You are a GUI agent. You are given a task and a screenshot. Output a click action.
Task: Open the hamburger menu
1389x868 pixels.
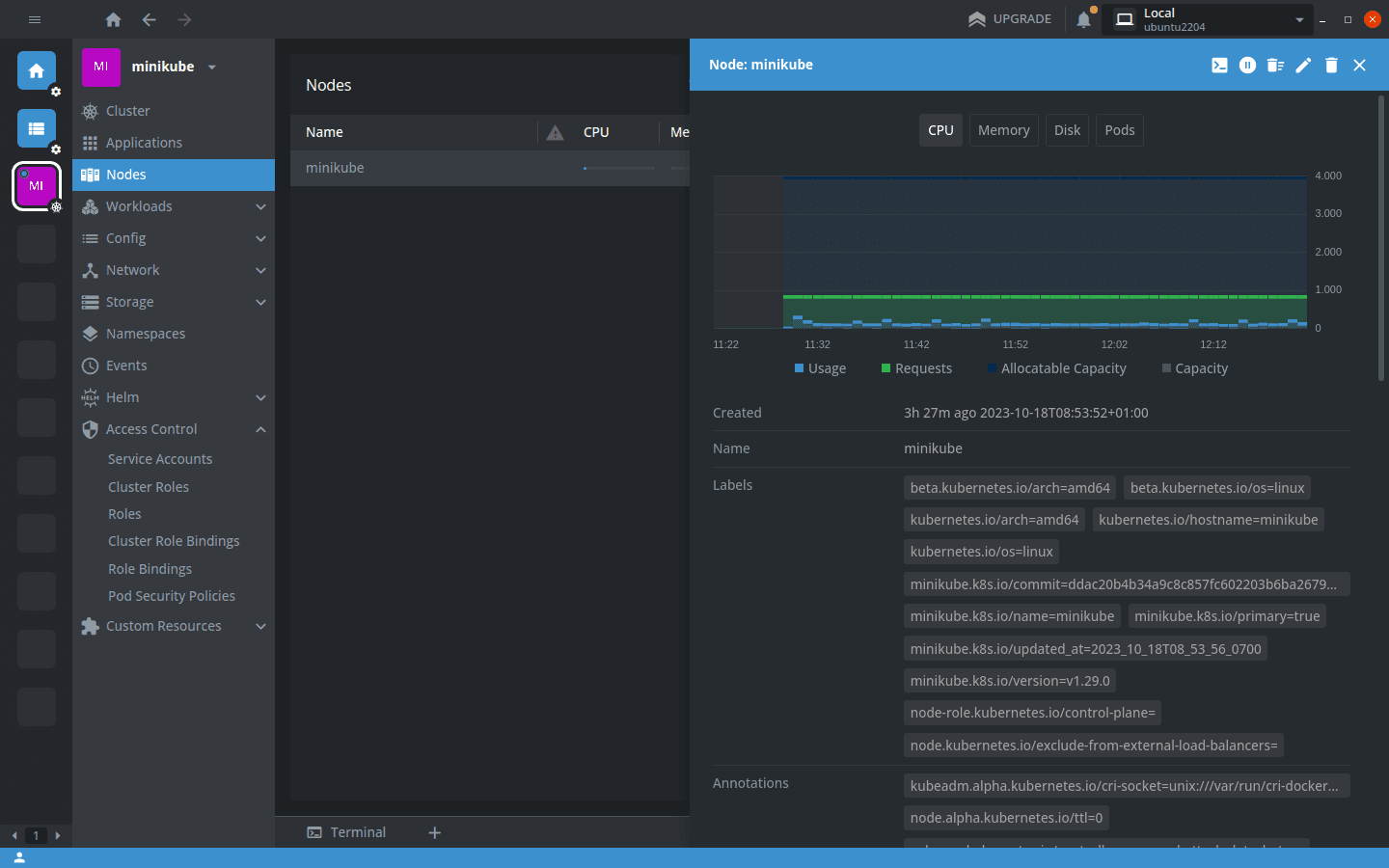[35, 19]
